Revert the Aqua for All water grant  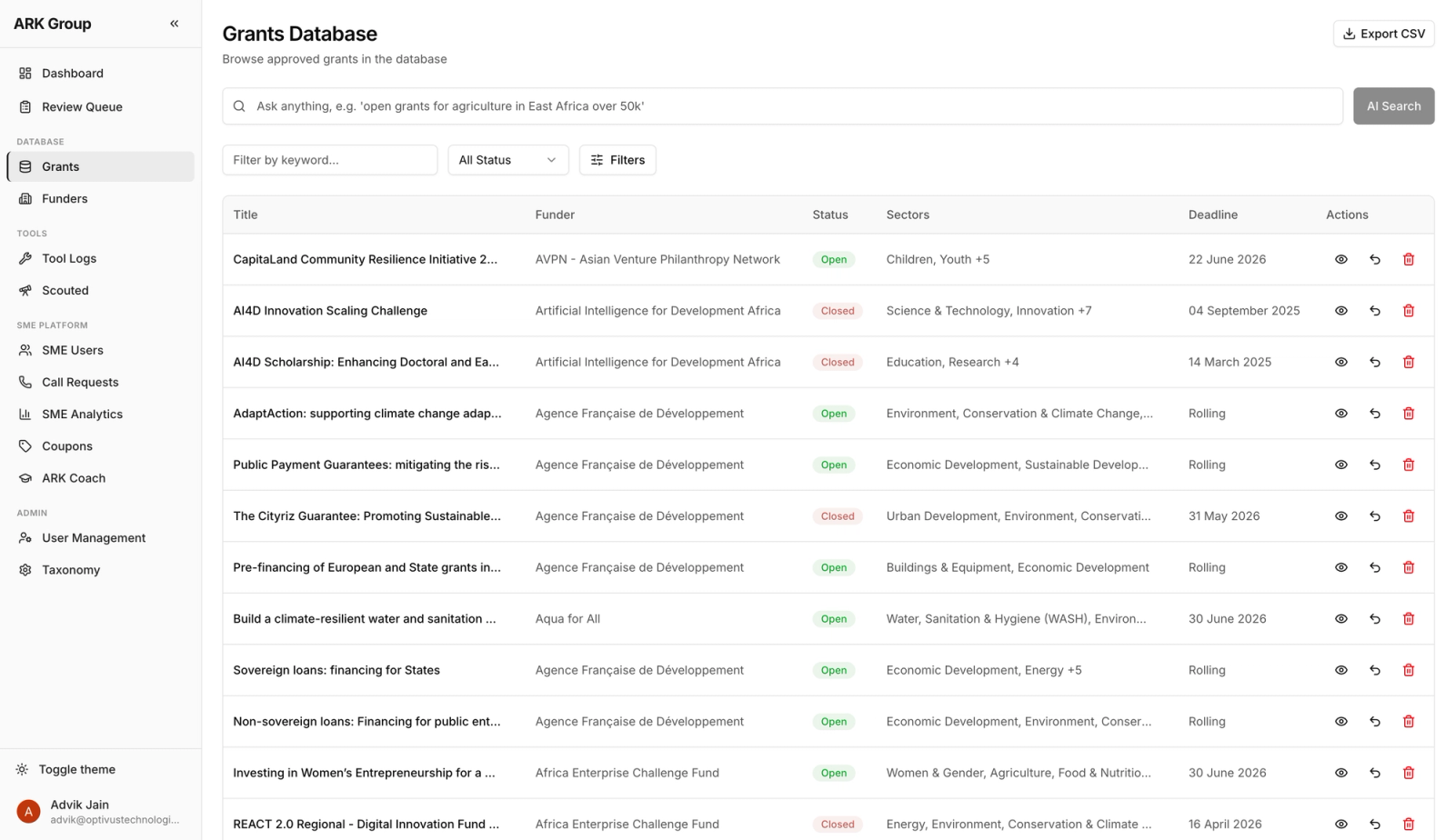pos(1374,619)
